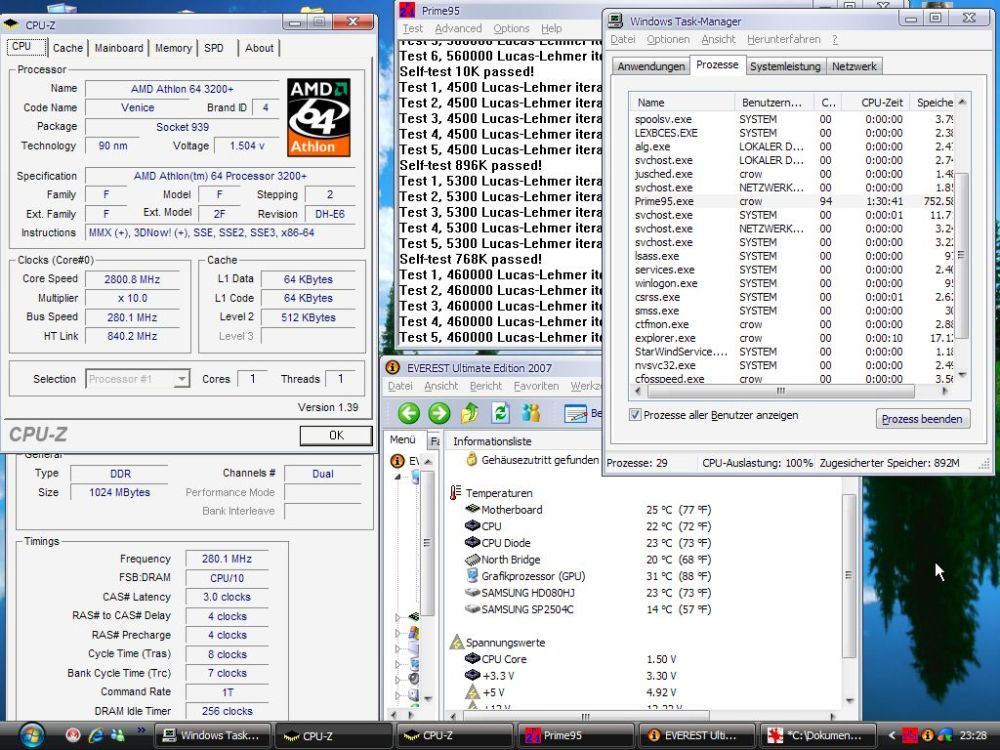This screenshot has height=750, width=1000.
Task: Click the CPU-Z title bar icon
Action: coord(11,25)
